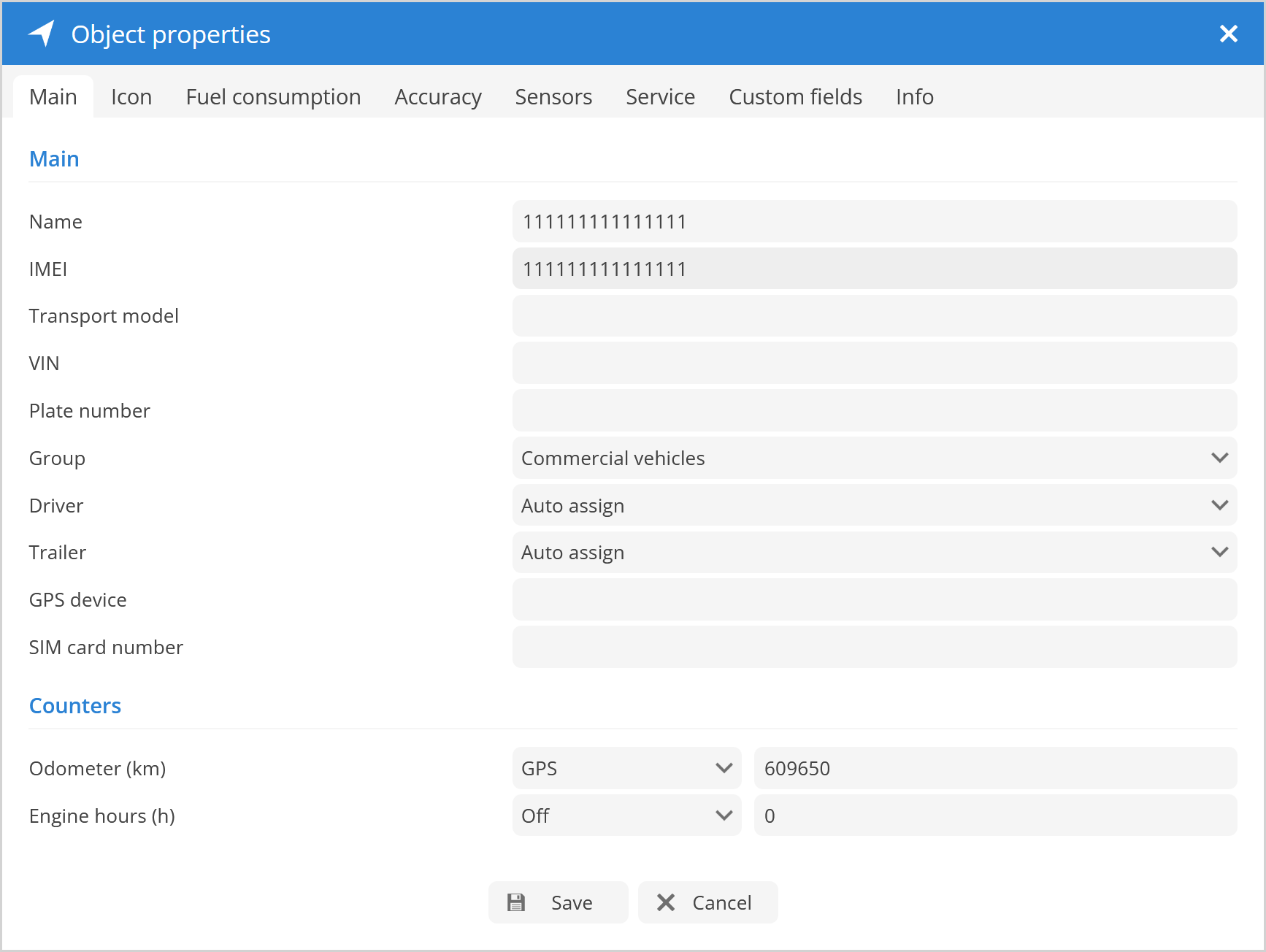
Task: Click the floppy disk Save icon
Action: [x=516, y=902]
